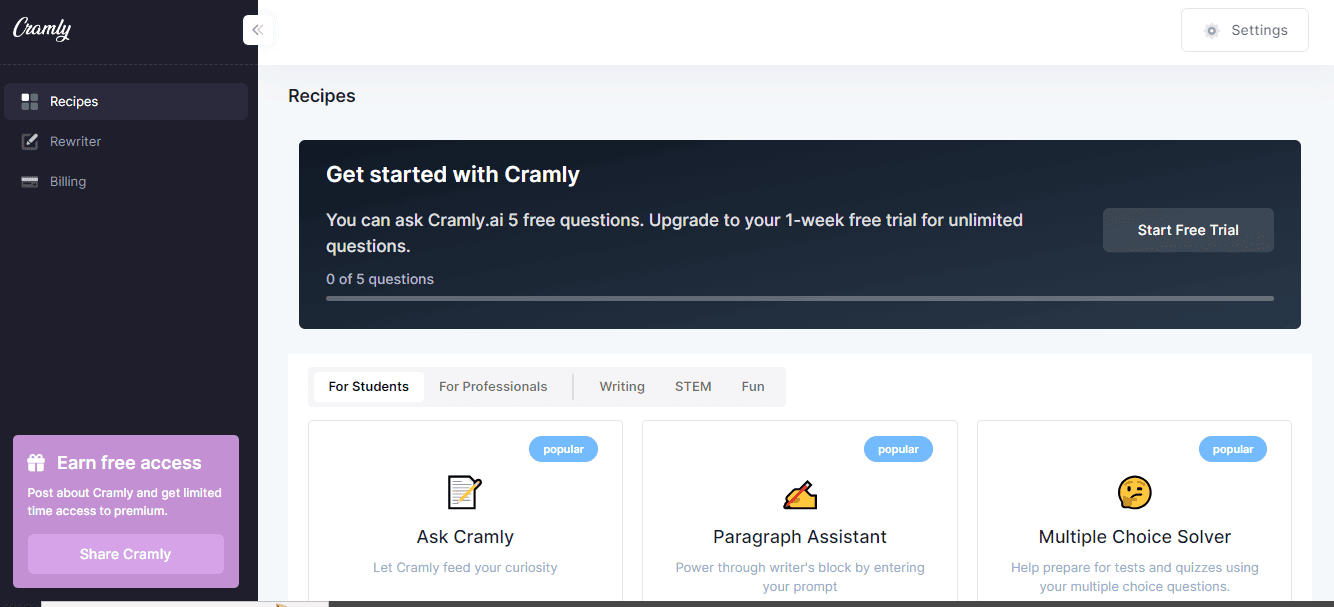
Task: Click the Ask Cramly notepad icon
Action: tap(464, 492)
